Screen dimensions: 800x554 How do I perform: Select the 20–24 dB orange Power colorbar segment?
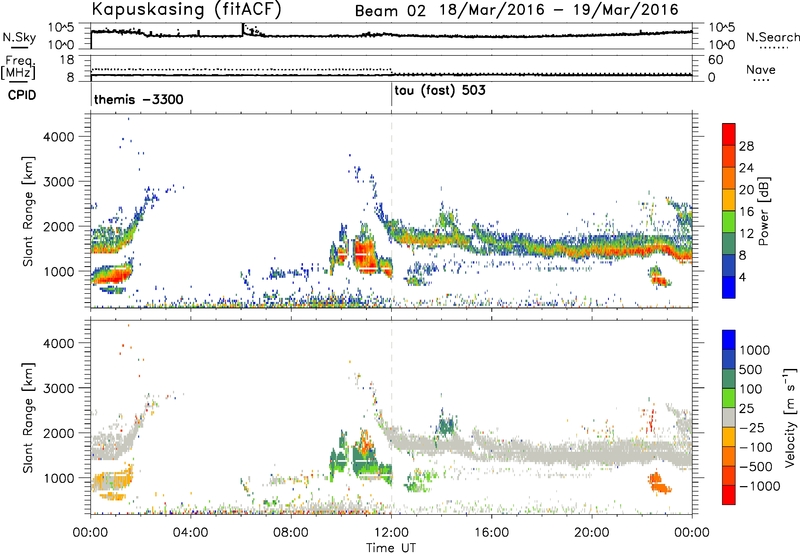click(729, 177)
